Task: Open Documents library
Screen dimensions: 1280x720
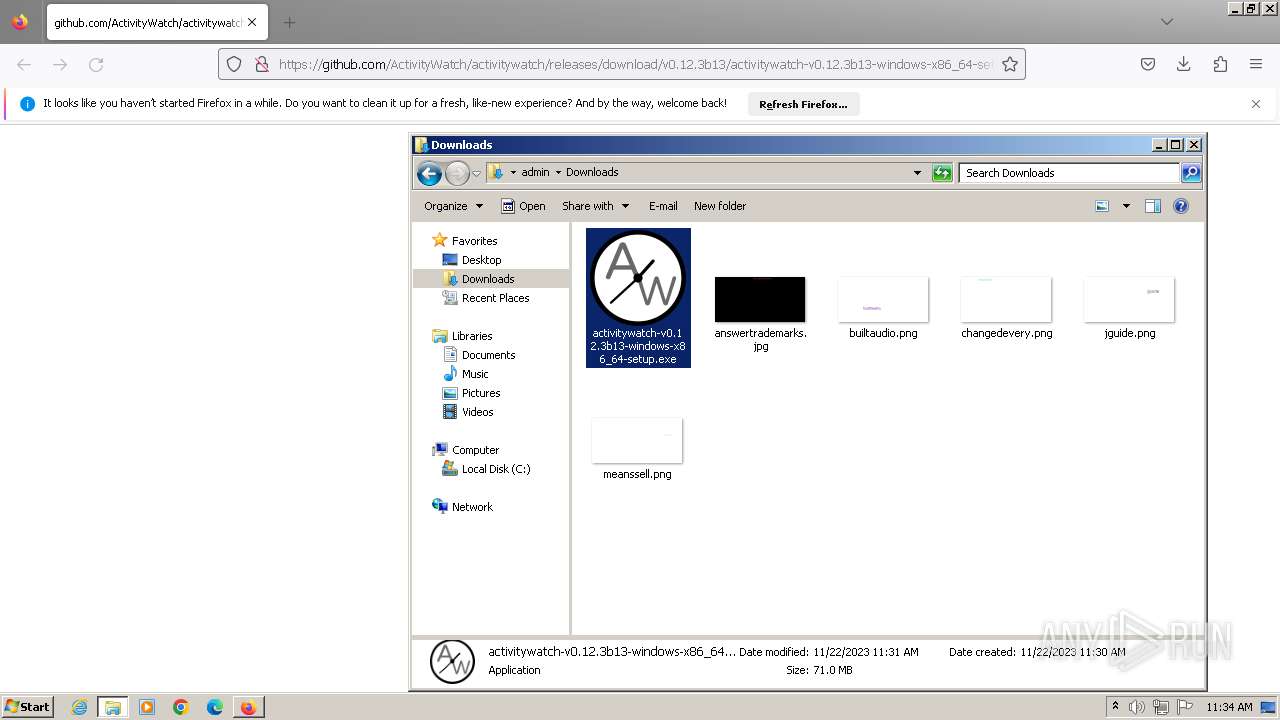Action: (479, 355)
